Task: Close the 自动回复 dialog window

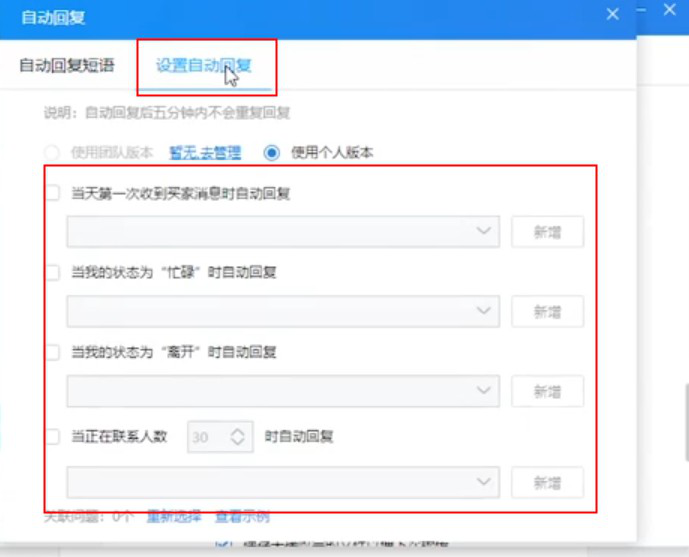Action: 612,14
